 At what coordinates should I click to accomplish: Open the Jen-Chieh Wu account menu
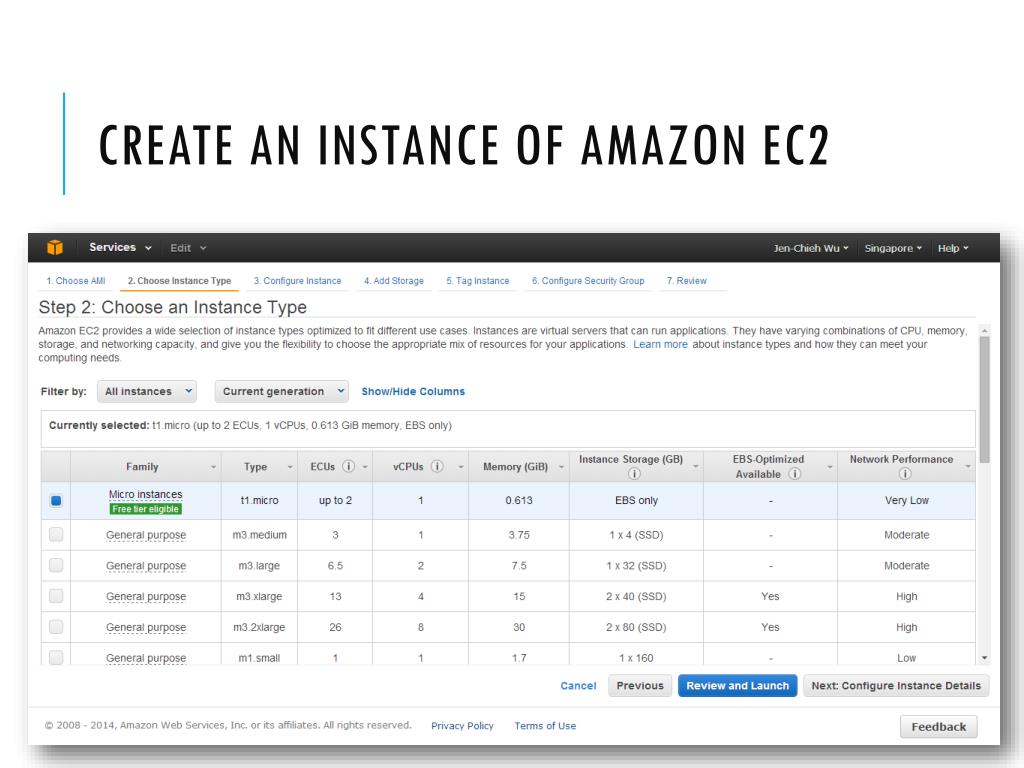pos(810,248)
